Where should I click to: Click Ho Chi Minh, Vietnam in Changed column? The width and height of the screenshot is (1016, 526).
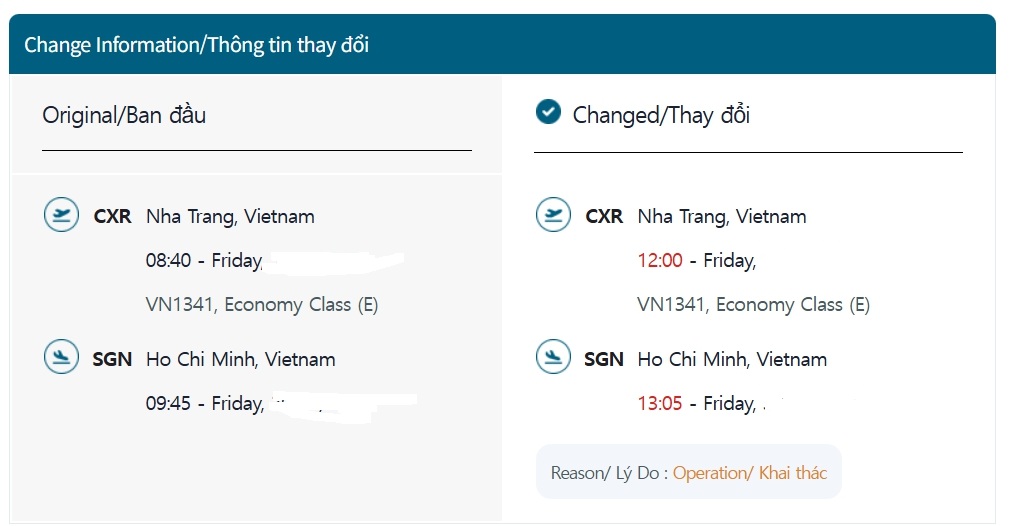coord(732,360)
